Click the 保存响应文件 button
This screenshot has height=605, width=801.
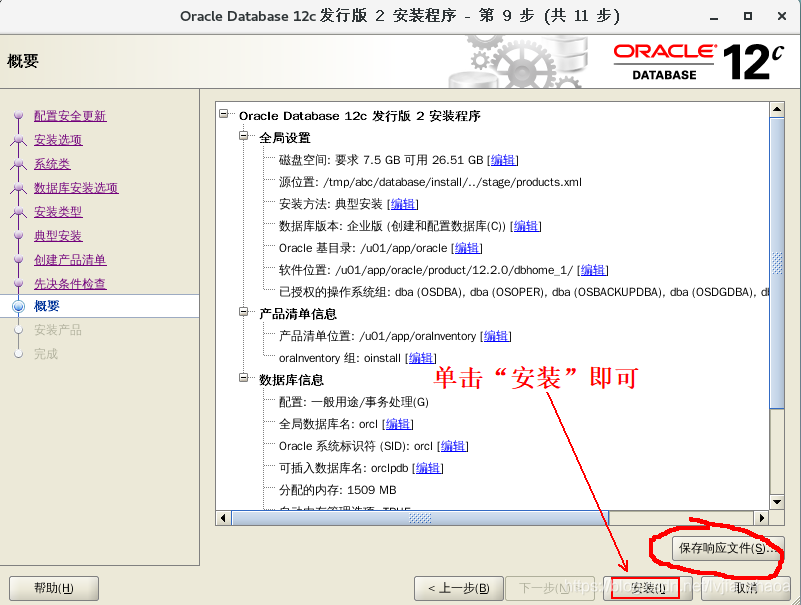tap(727, 548)
